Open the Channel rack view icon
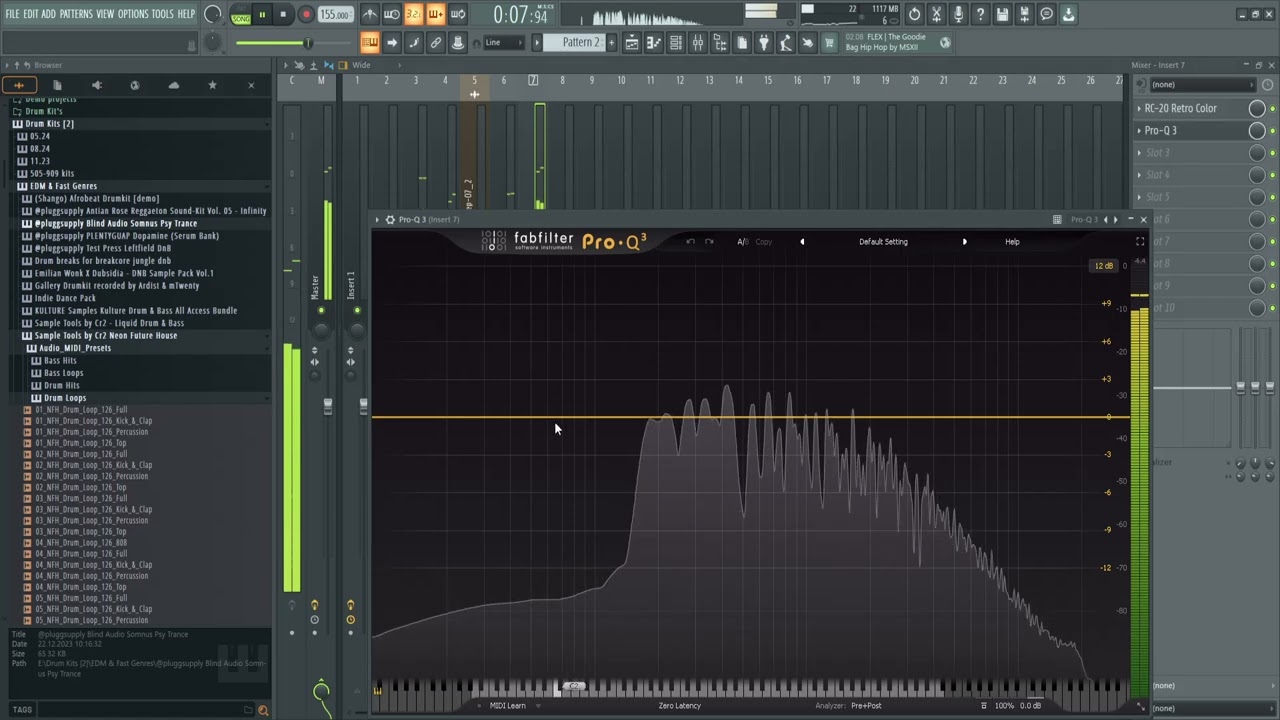 (676, 42)
